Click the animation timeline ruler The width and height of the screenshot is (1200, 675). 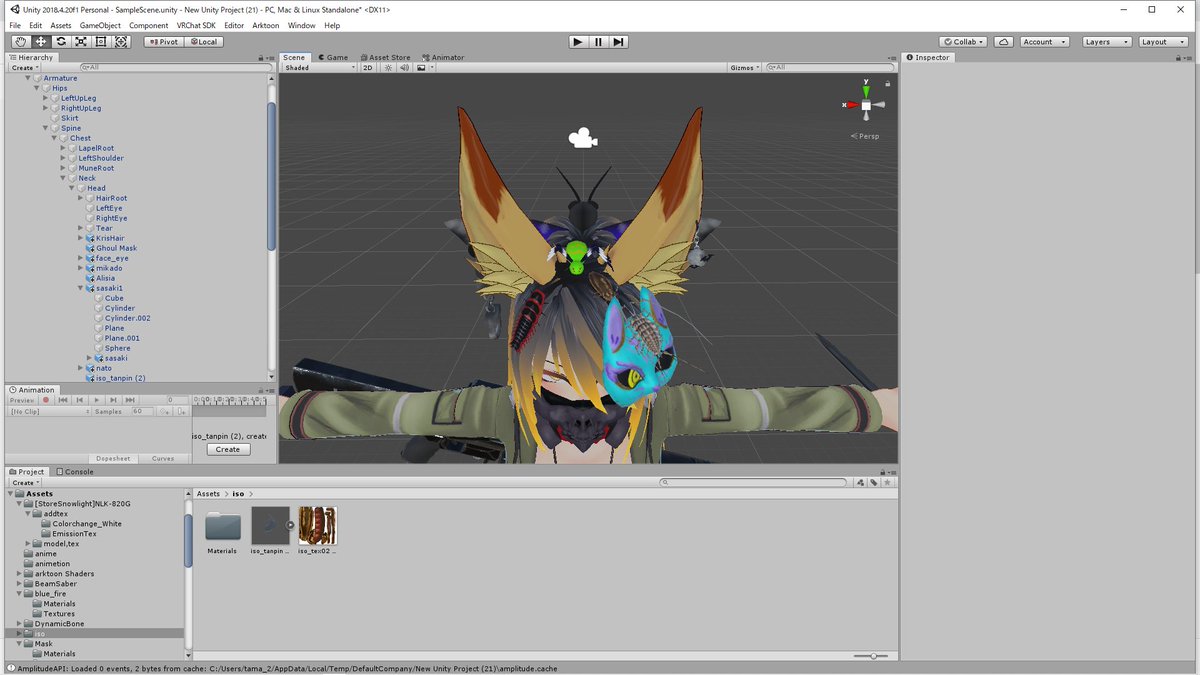point(229,400)
